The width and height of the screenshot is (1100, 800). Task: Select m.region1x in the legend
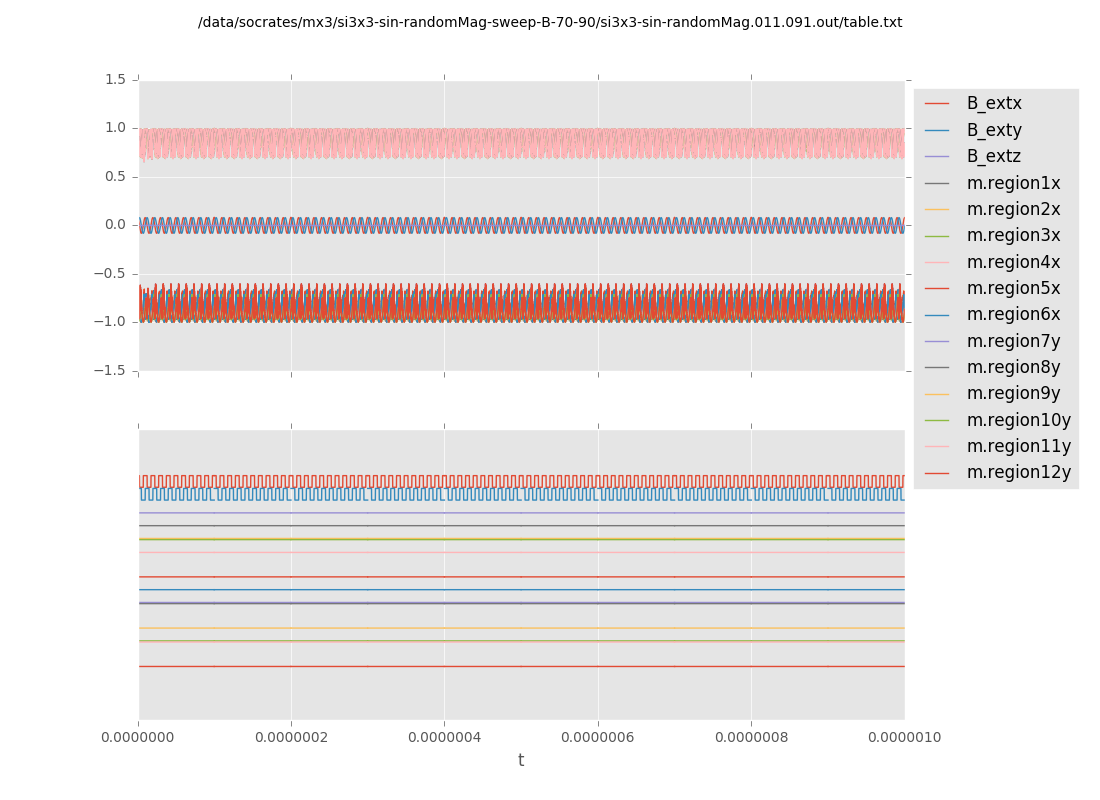point(1013,183)
